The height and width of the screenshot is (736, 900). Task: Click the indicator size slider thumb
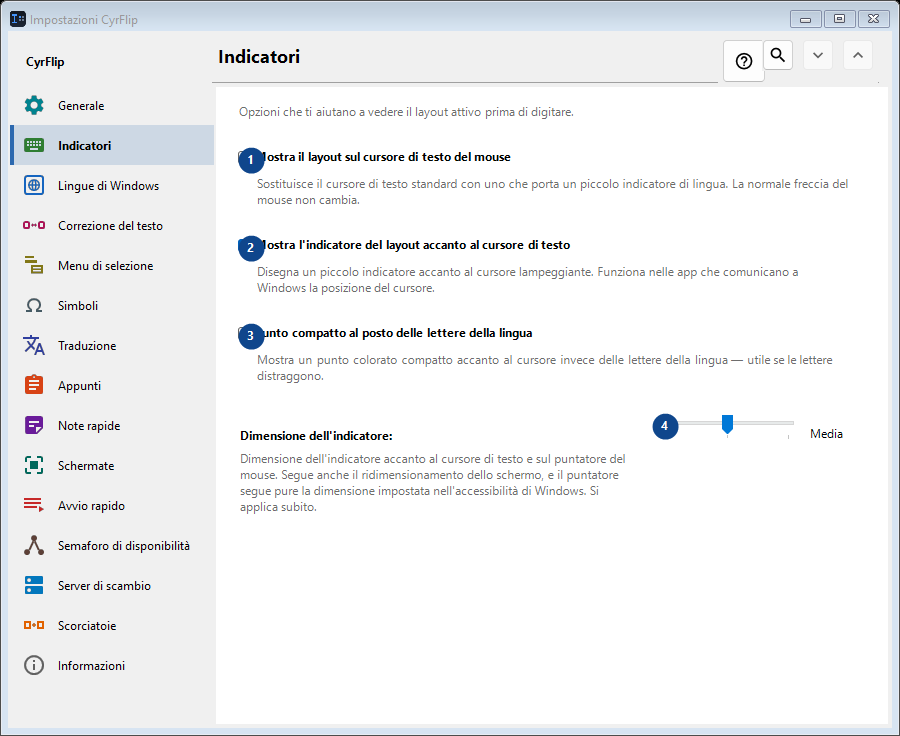tap(727, 424)
